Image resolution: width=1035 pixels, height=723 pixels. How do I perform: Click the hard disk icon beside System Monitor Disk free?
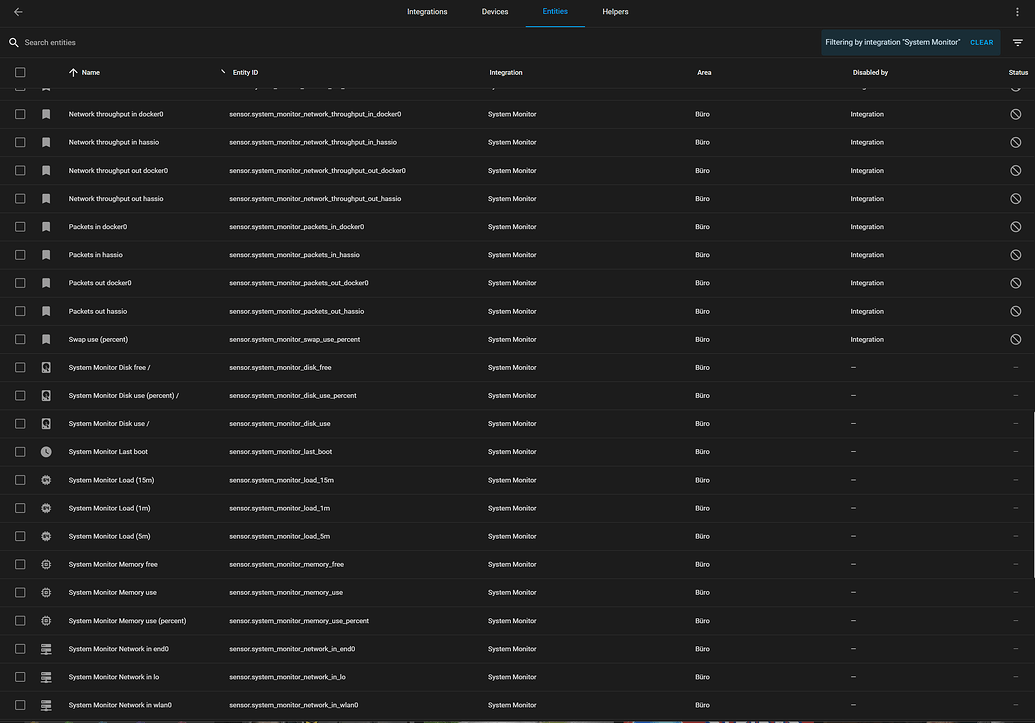(x=46, y=367)
